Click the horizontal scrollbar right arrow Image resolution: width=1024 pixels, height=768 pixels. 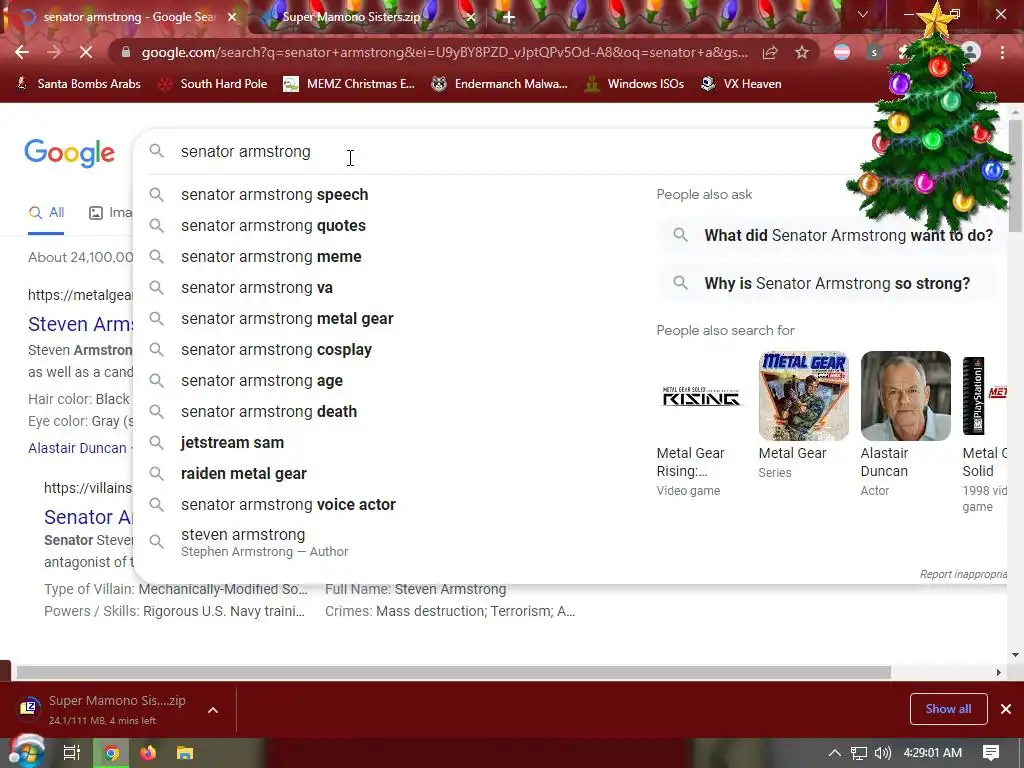coord(999,673)
